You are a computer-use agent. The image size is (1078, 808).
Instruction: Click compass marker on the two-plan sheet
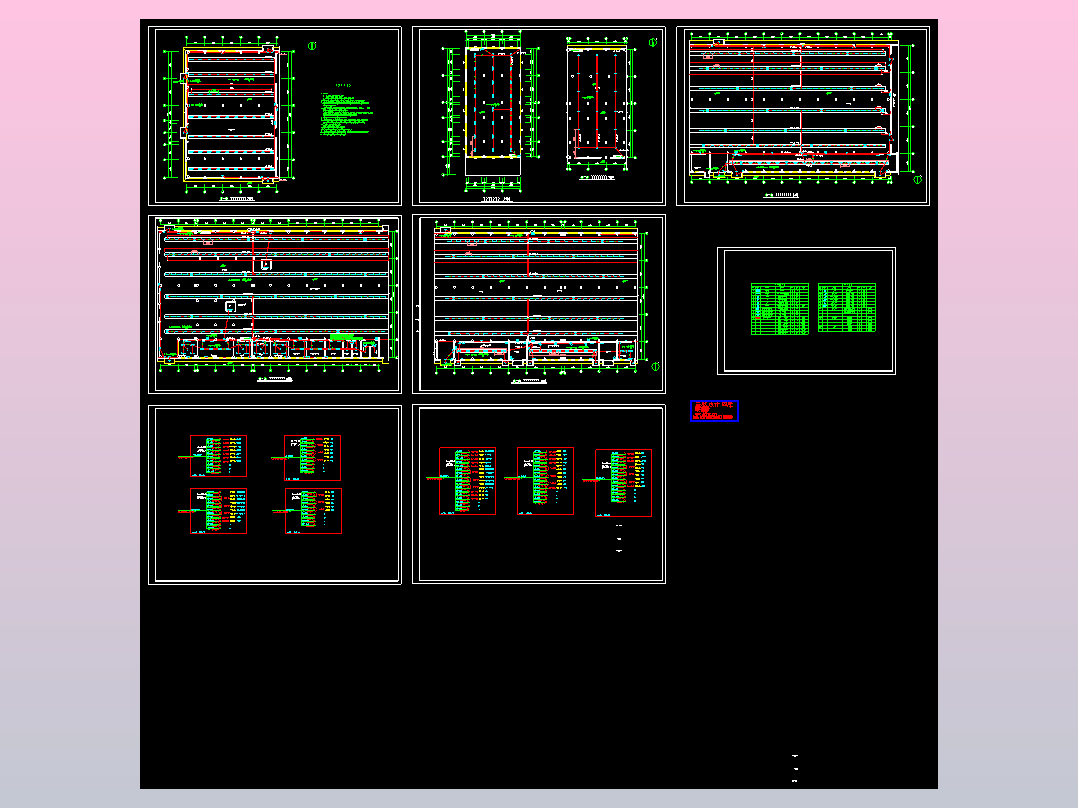653,43
